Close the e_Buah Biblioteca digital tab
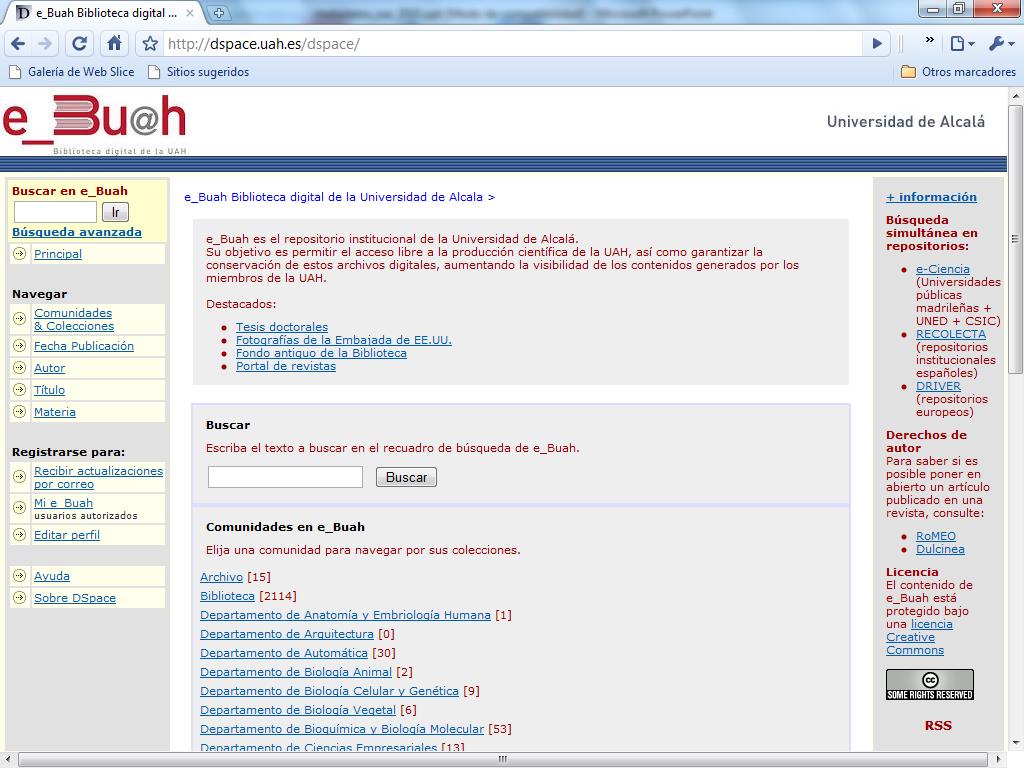The width and height of the screenshot is (1024, 768). tap(190, 12)
